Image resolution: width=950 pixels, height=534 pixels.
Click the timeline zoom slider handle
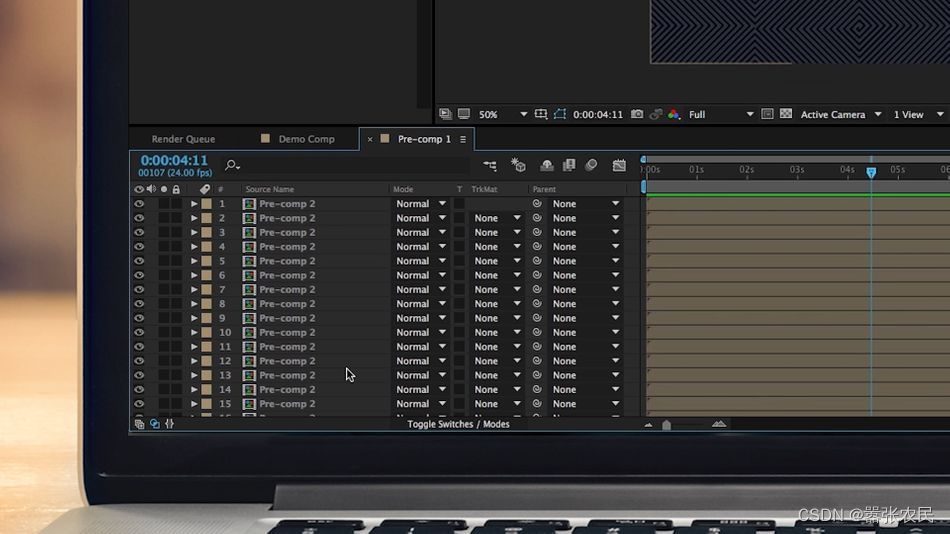[x=666, y=425]
